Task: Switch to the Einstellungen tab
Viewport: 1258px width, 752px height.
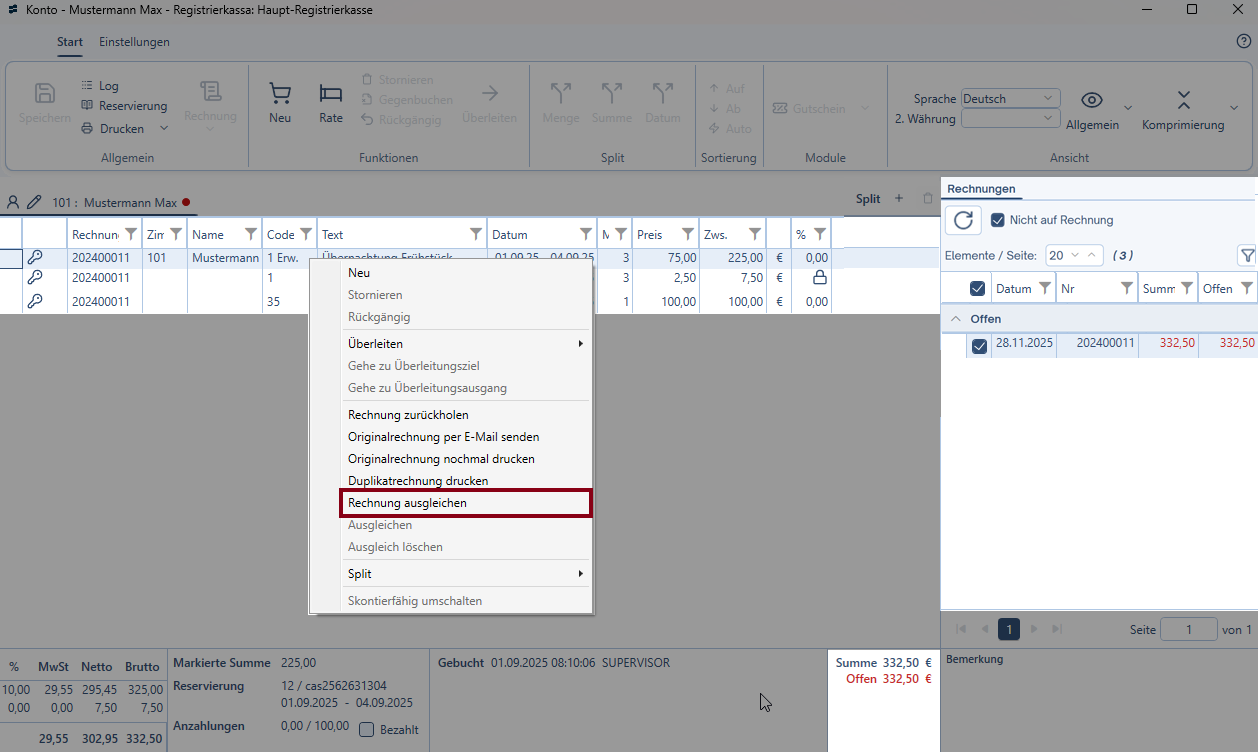Action: point(134,42)
